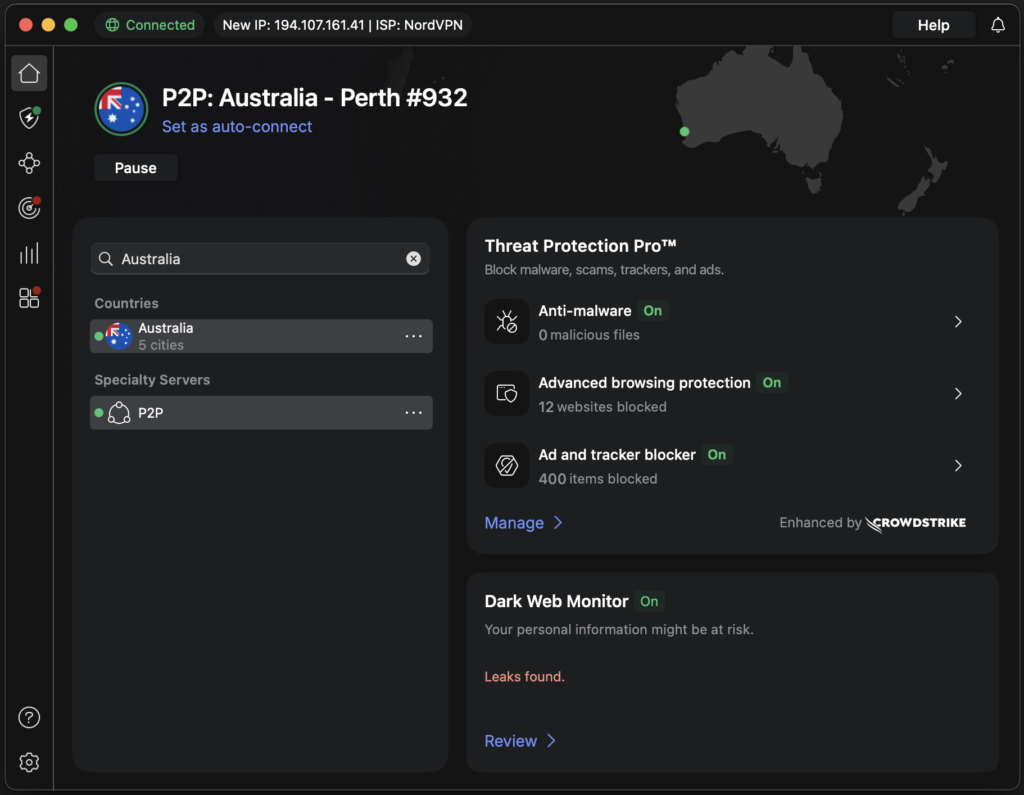
Task: Click the Countries section label
Action: pyautogui.click(x=127, y=303)
